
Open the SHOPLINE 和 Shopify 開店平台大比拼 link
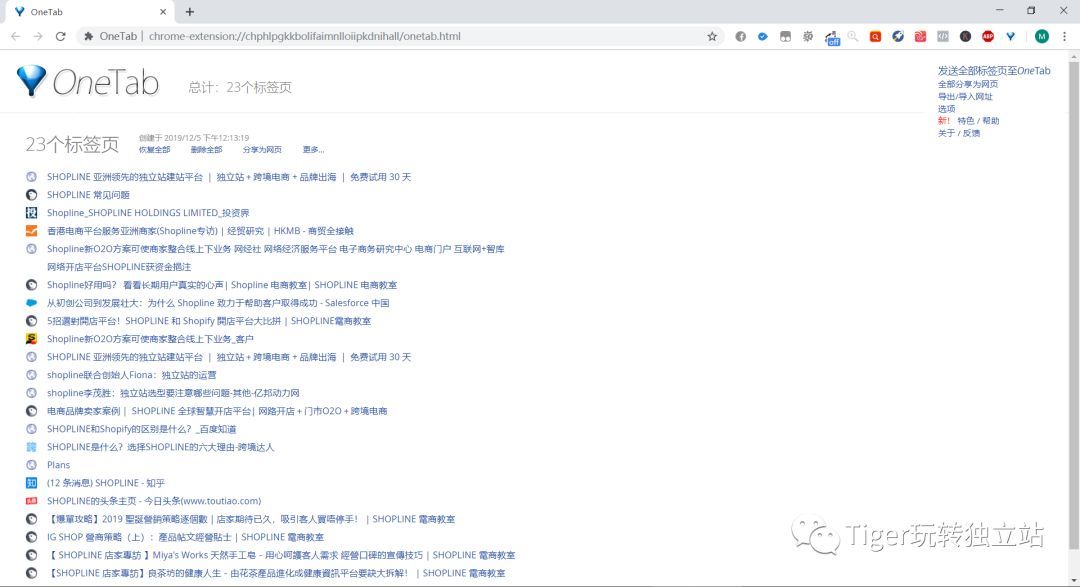[209, 320]
